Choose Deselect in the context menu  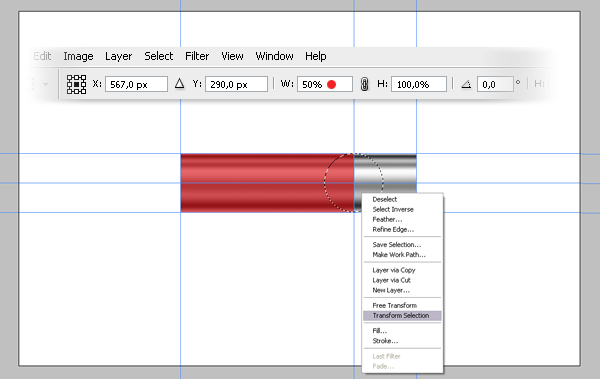pos(385,199)
